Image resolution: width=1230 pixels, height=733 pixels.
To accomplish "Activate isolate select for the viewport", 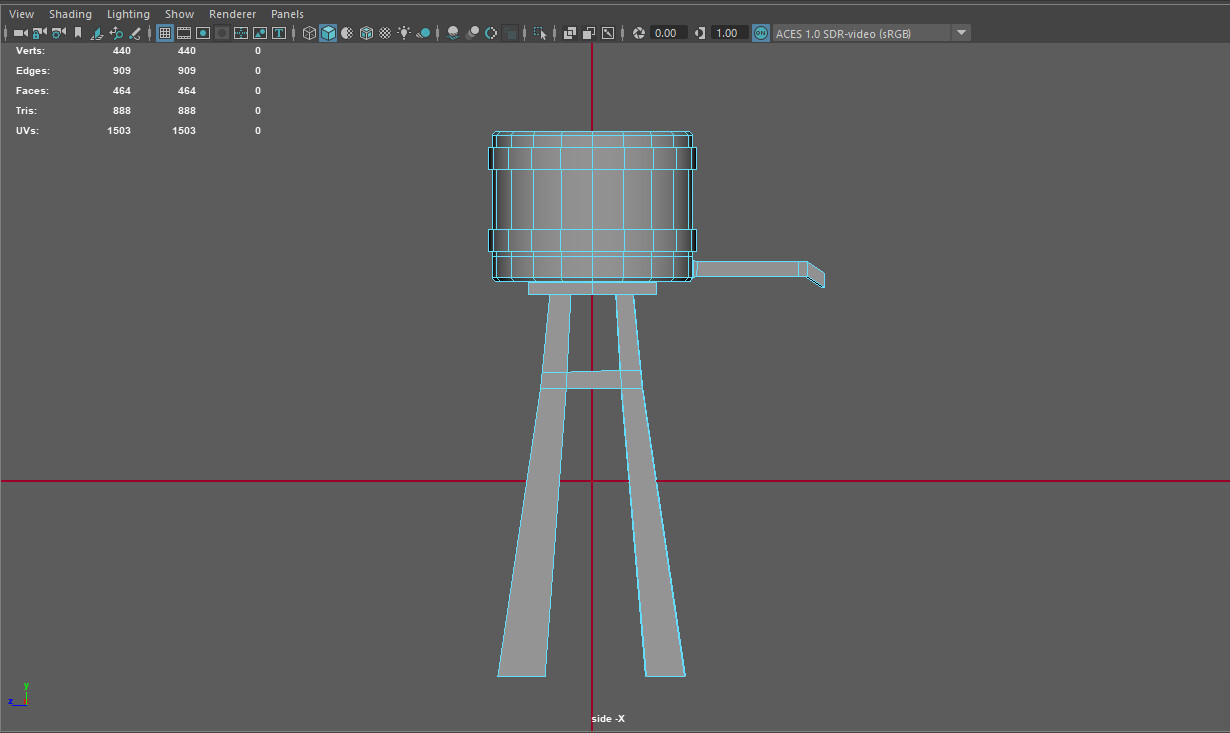I will (540, 33).
